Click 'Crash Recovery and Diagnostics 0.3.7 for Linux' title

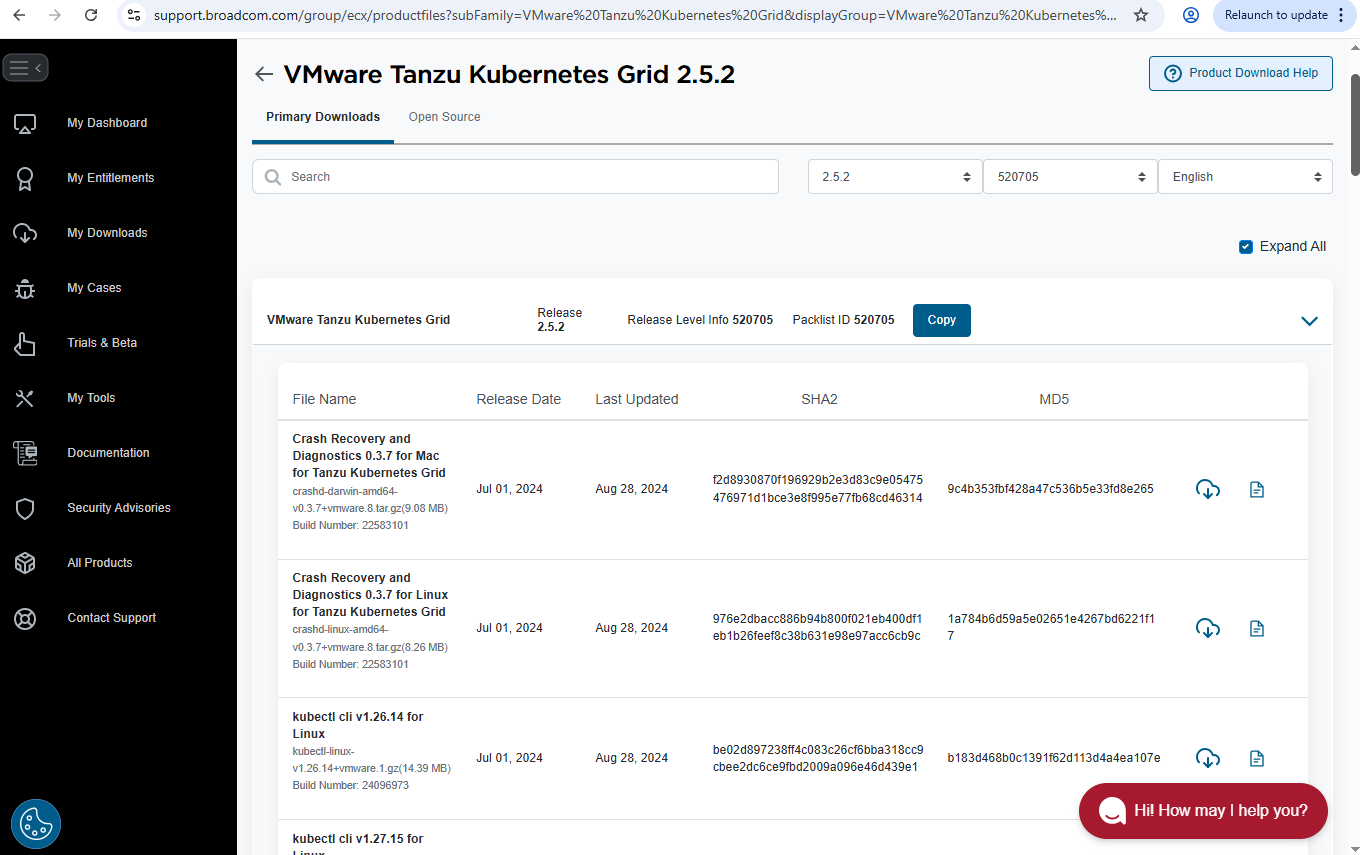coord(370,595)
